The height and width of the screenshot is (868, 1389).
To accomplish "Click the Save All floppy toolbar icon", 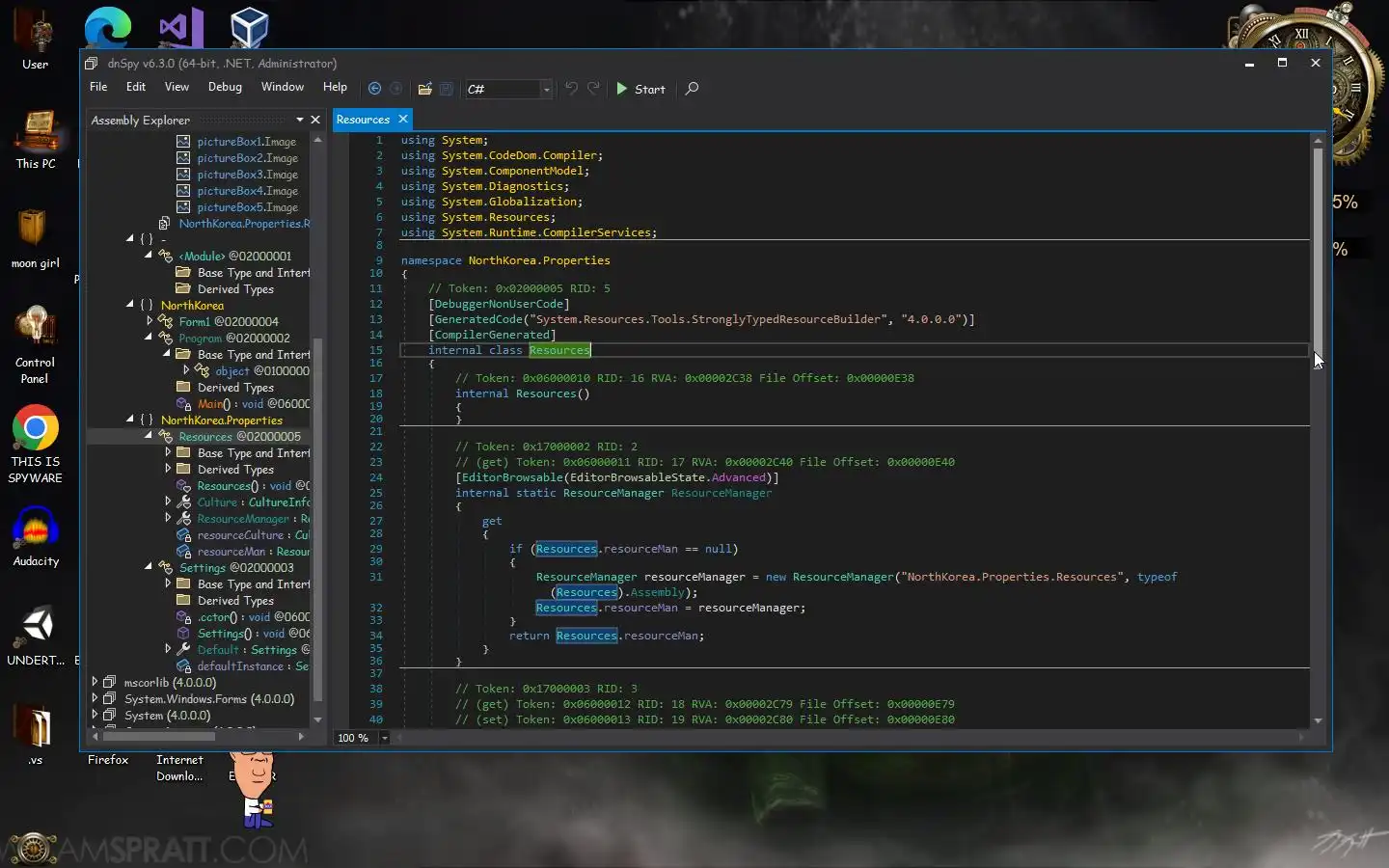I will click(447, 89).
